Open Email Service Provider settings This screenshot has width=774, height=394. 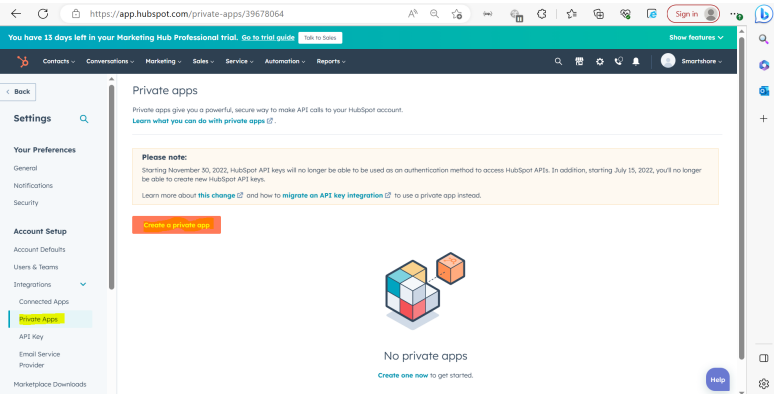[39, 359]
